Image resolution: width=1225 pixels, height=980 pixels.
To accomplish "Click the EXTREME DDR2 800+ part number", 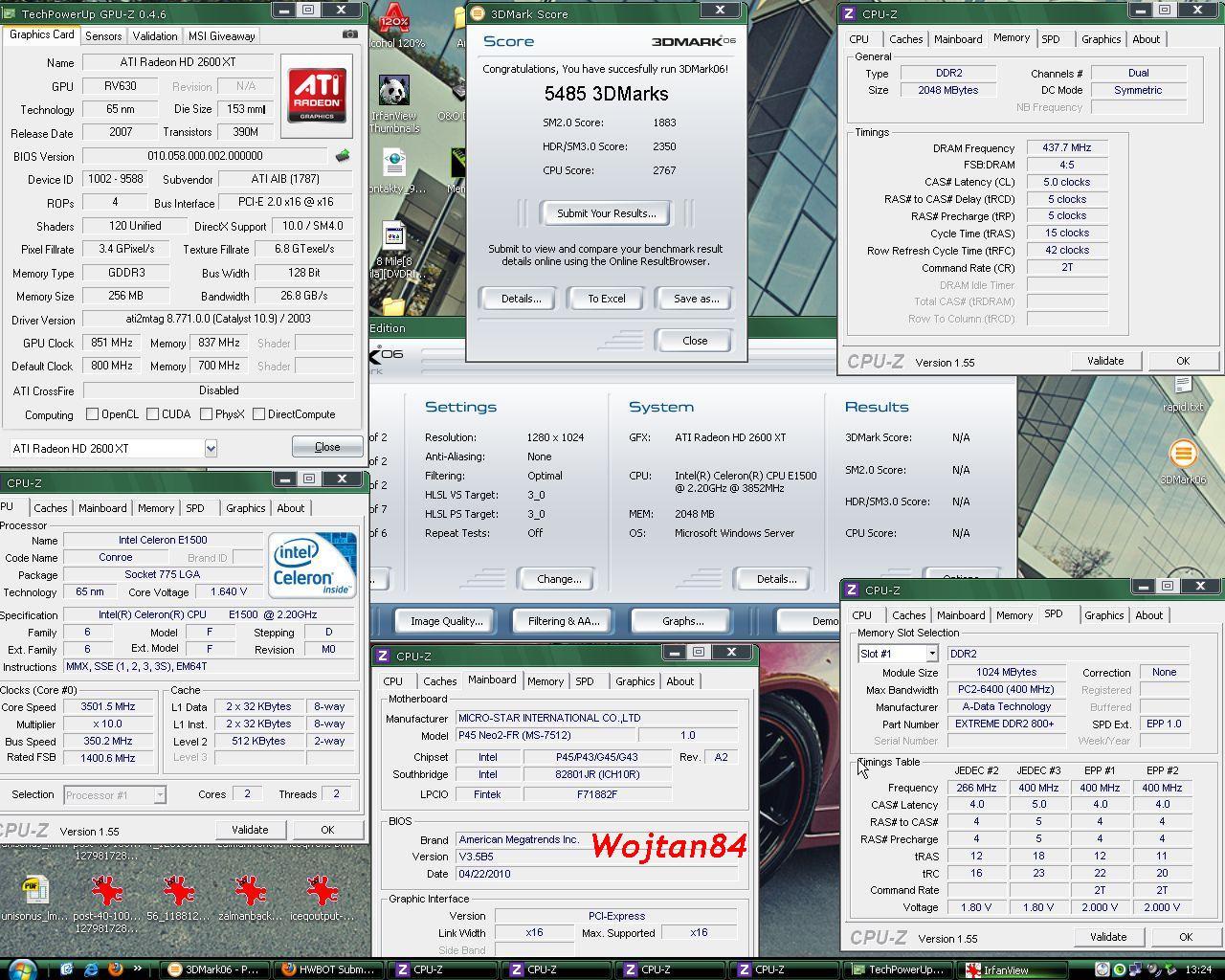I will (1006, 724).
